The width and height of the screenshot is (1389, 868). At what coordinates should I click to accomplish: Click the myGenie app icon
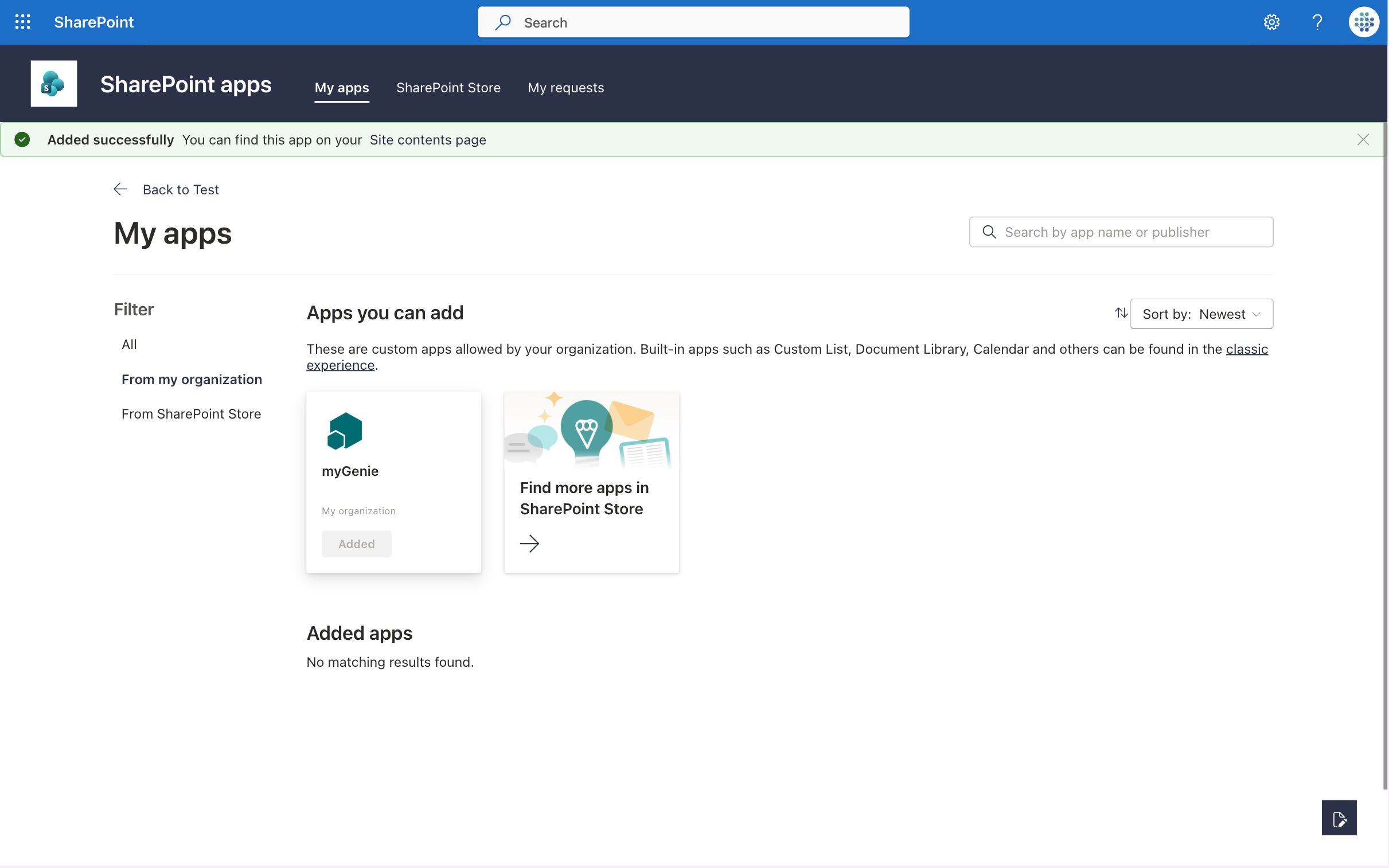345,431
